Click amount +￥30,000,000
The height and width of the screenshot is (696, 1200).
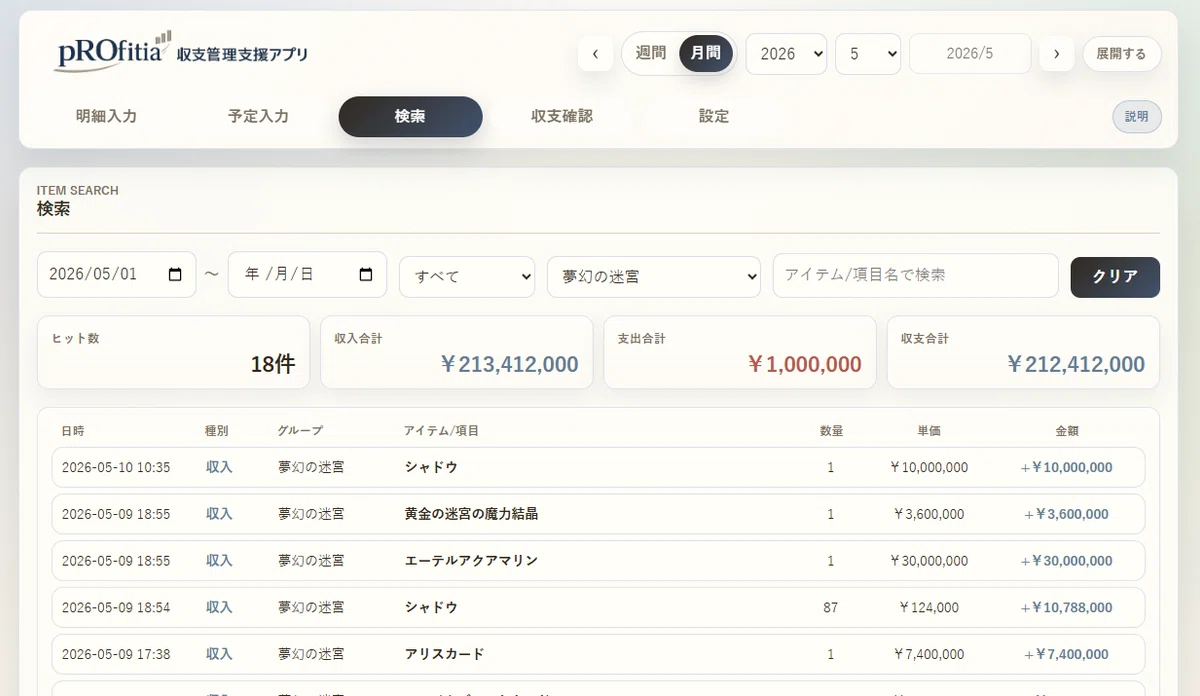pyautogui.click(x=1067, y=561)
